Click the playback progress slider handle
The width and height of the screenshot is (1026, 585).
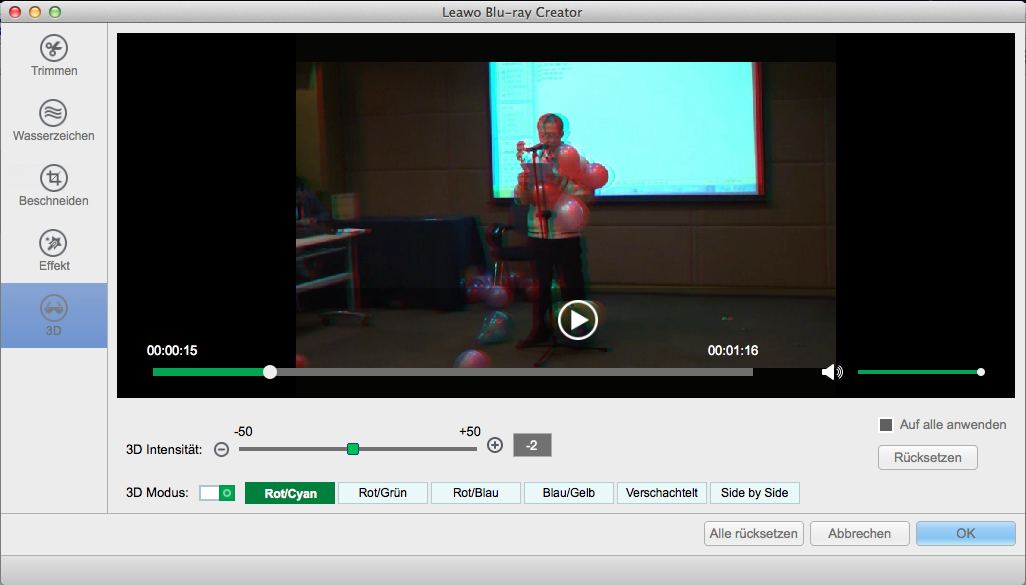coord(270,372)
